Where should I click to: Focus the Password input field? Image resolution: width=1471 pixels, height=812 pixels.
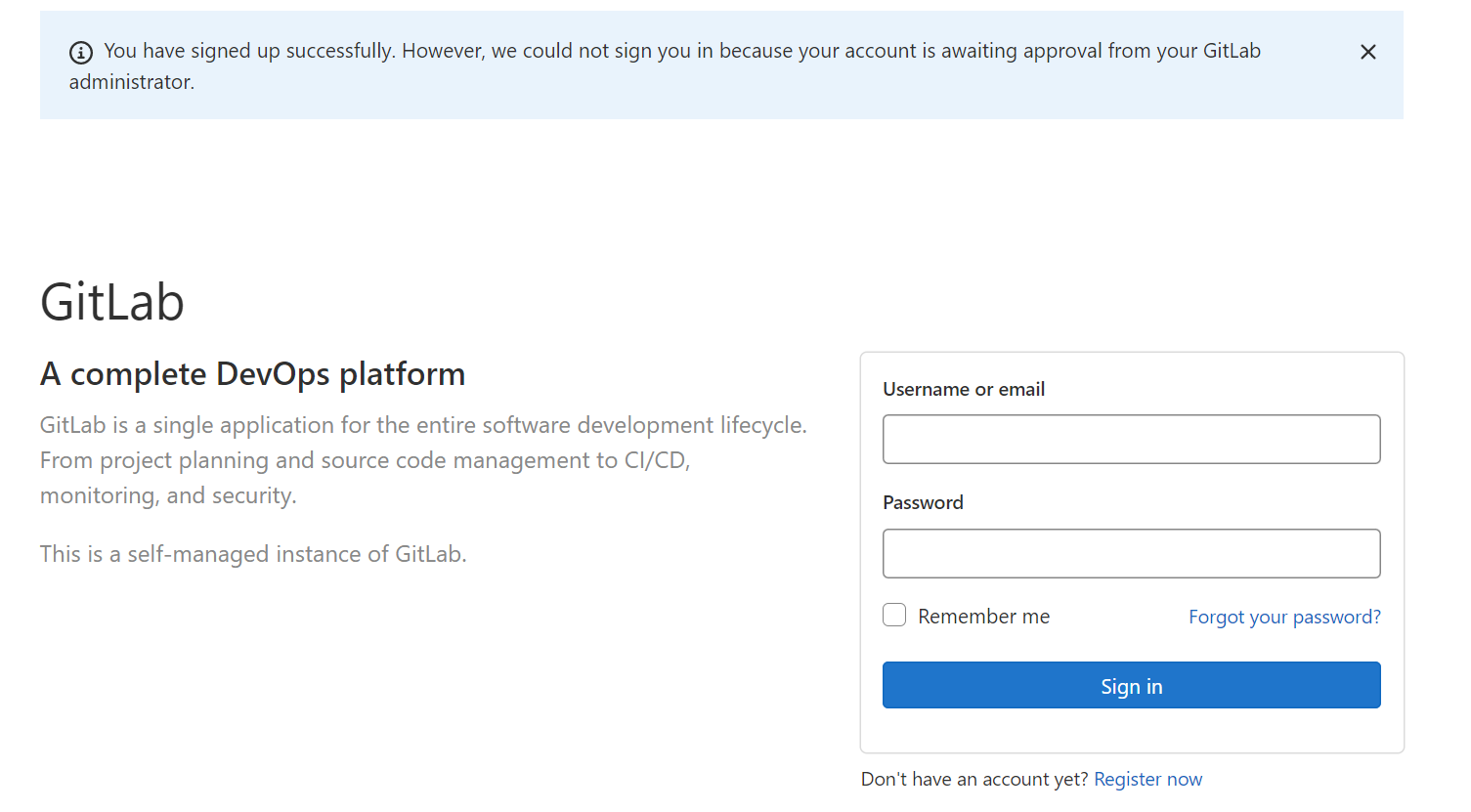[x=1131, y=554]
